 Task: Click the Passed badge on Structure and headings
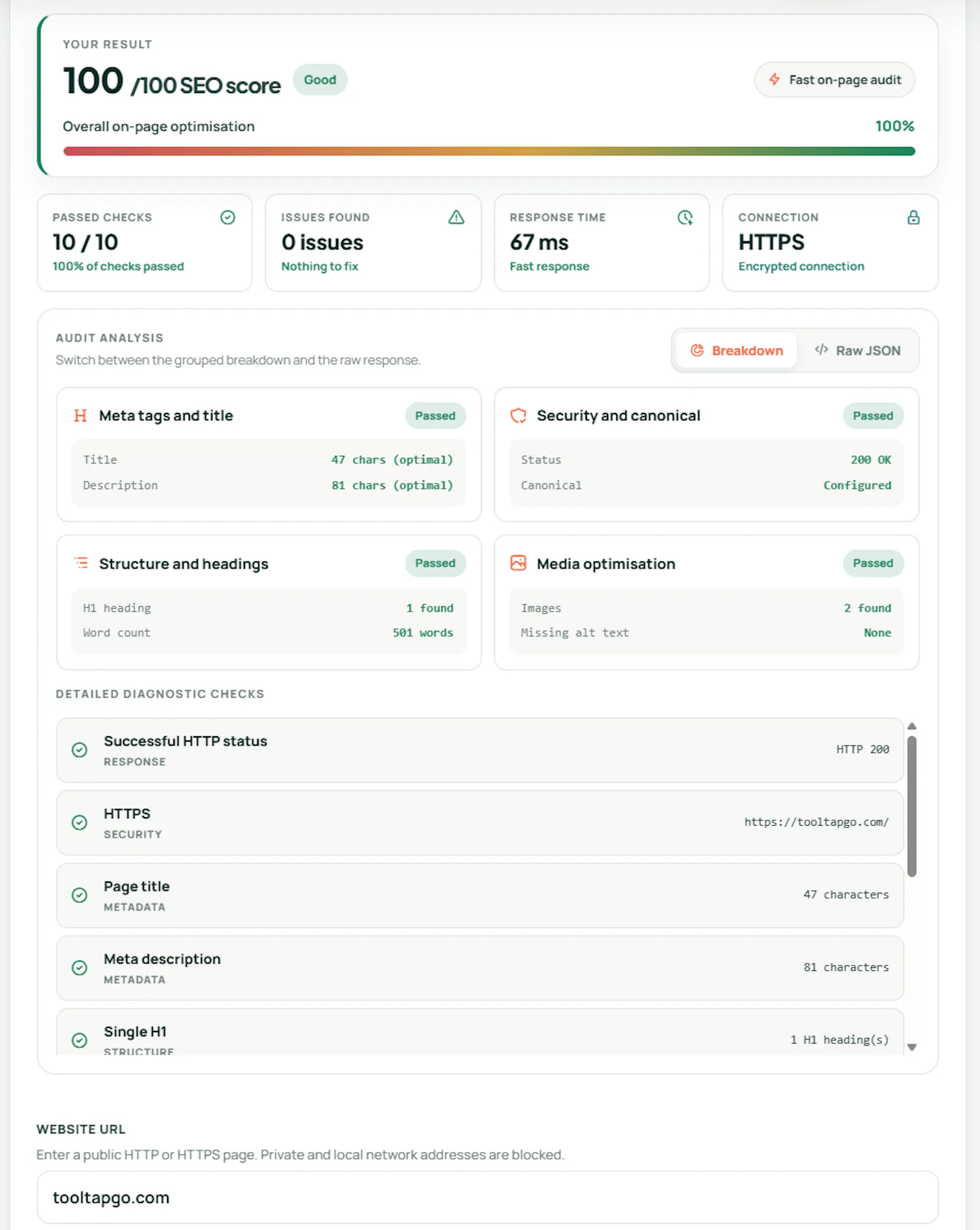[435, 563]
